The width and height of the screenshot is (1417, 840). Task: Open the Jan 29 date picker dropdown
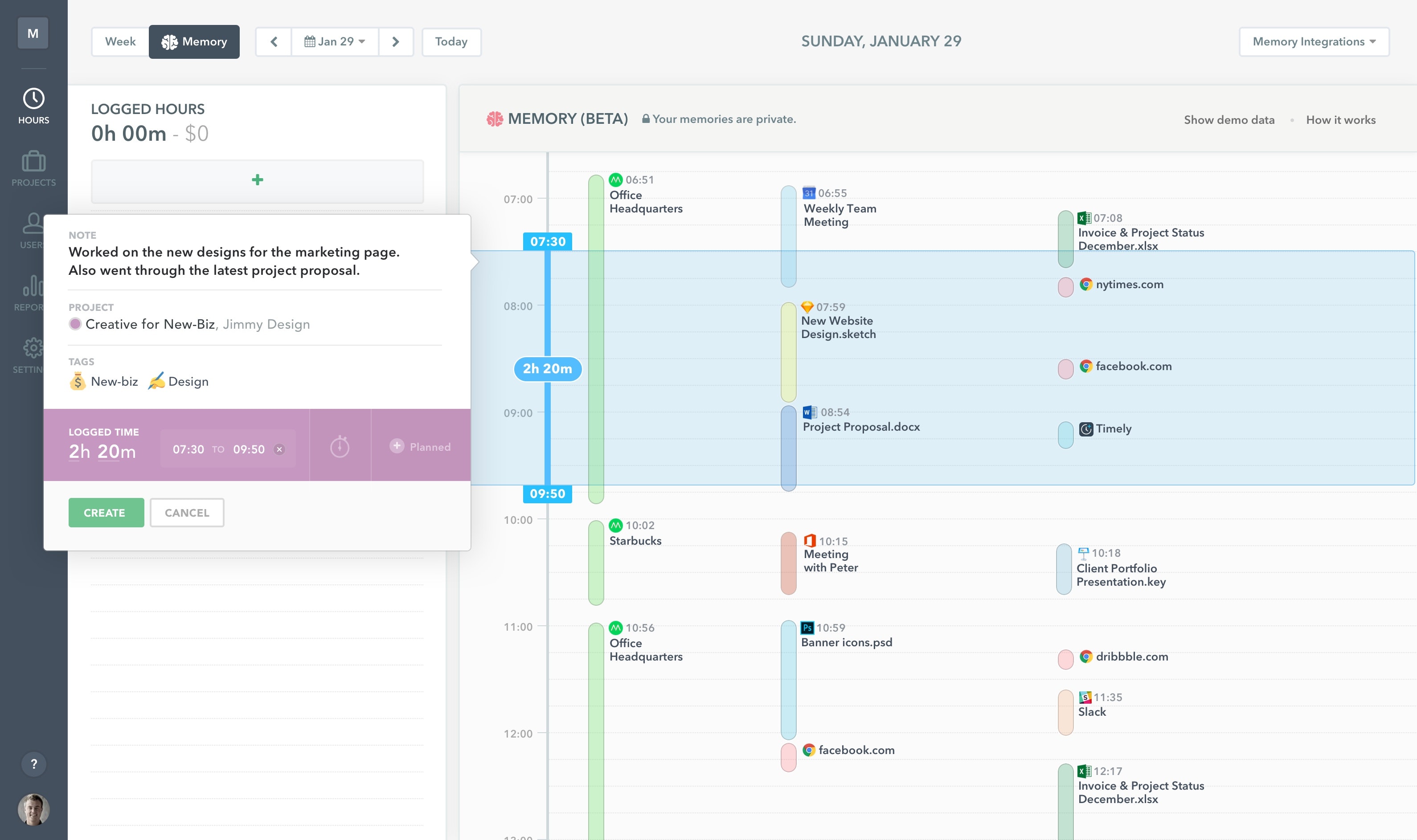335,42
